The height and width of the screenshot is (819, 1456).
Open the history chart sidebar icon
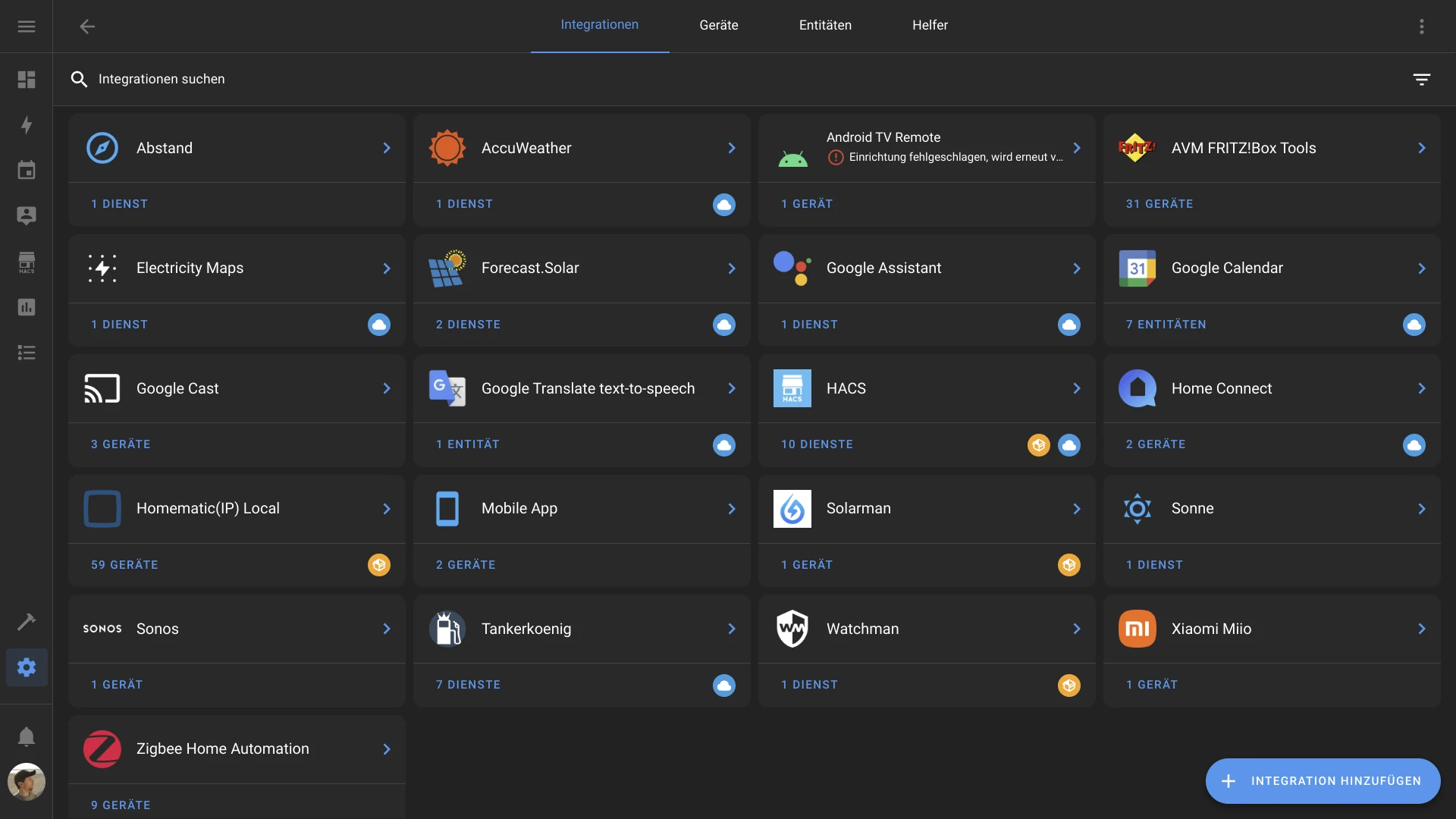pos(27,307)
